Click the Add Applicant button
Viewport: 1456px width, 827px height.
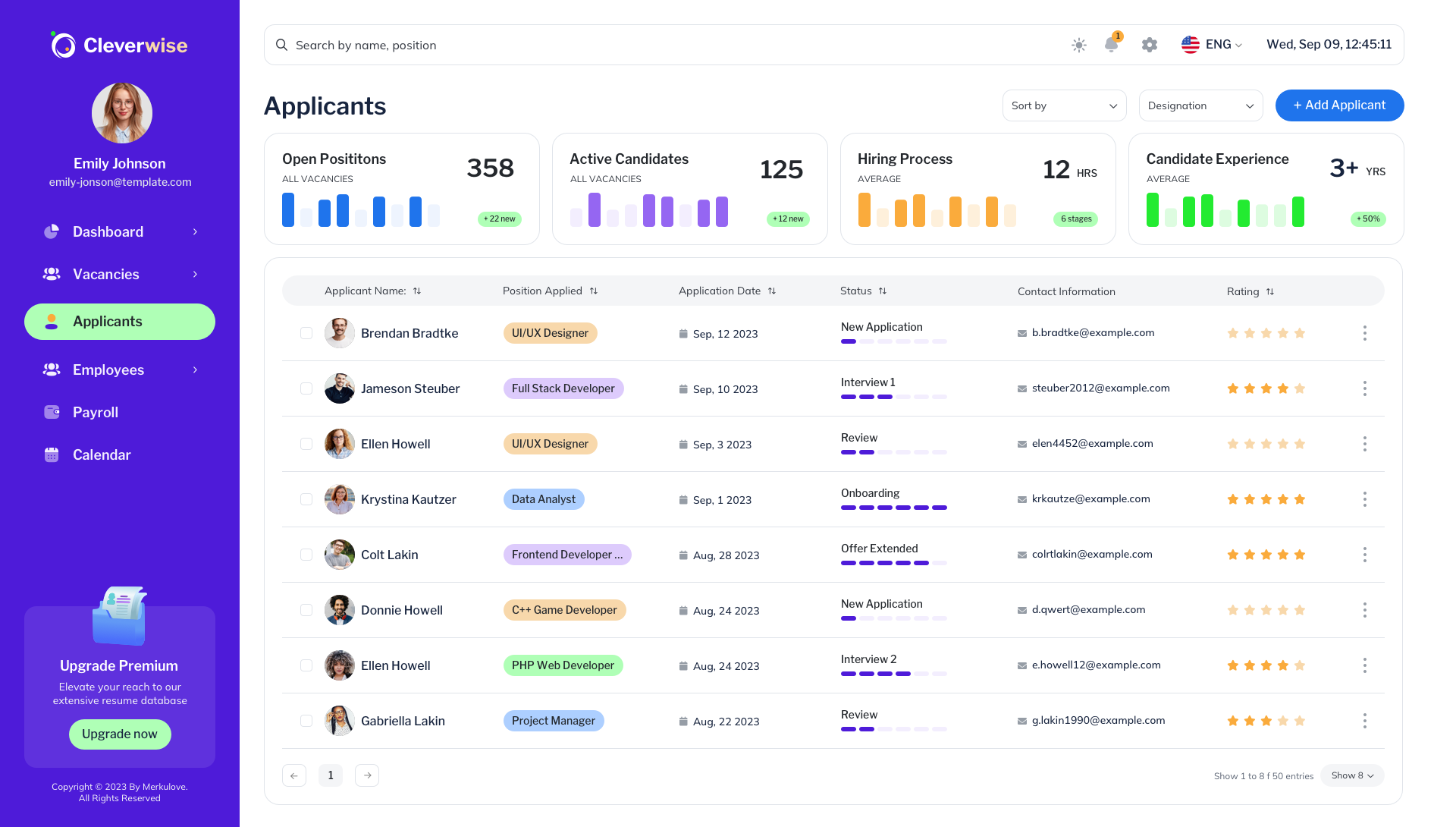(1339, 105)
